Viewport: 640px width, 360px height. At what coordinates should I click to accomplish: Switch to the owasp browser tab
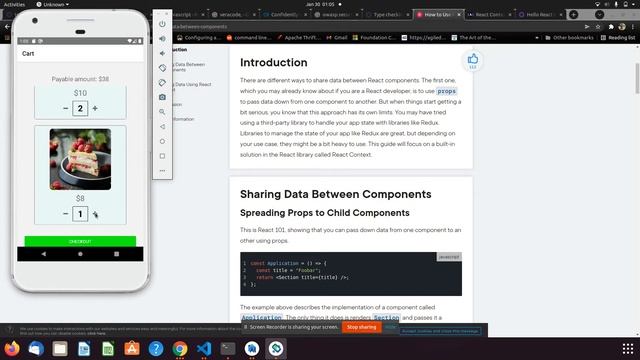[336, 14]
